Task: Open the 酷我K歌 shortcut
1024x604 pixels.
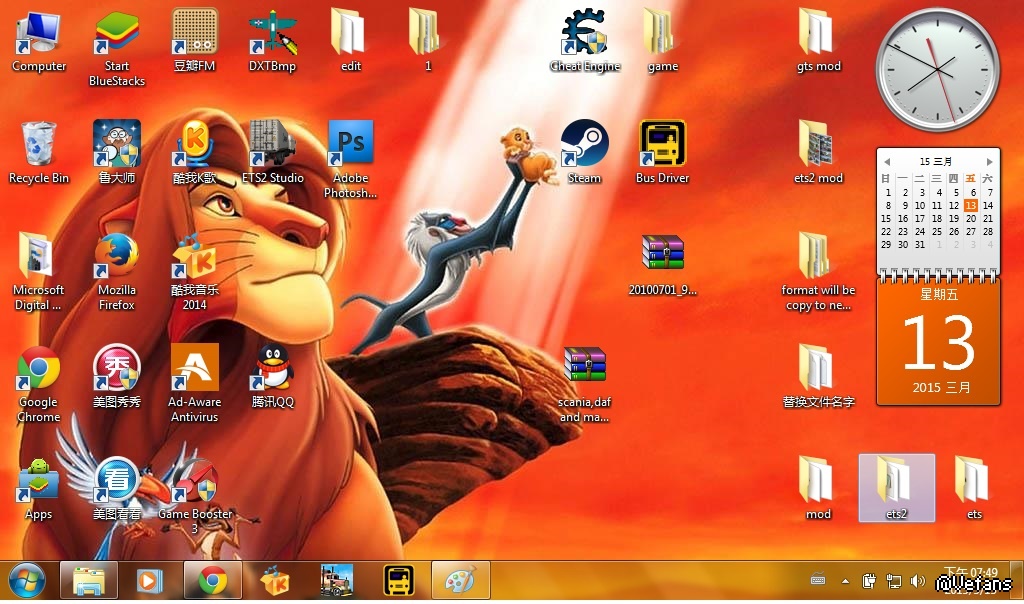Action: (195, 153)
